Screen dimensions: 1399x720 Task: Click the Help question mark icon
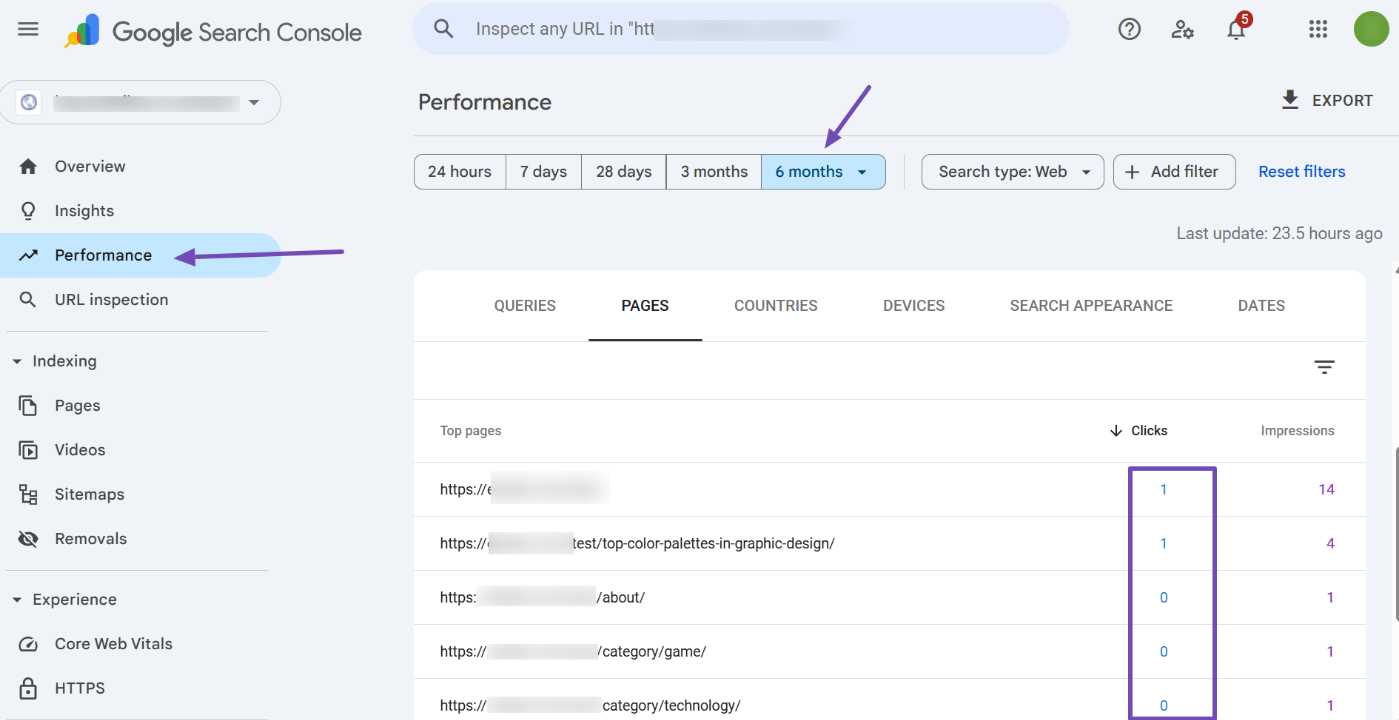pyautogui.click(x=1129, y=29)
